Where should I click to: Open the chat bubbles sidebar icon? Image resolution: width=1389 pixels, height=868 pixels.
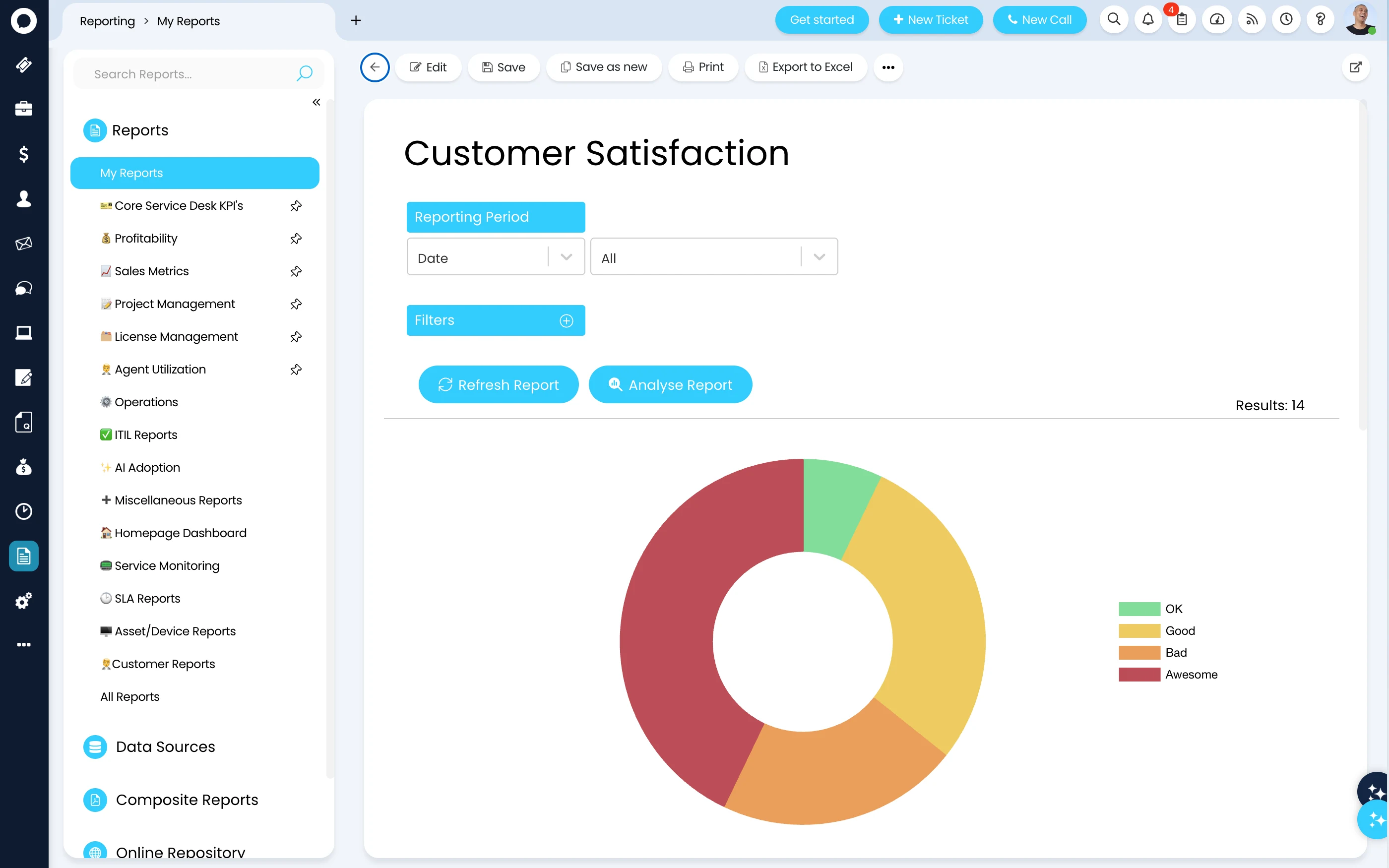pos(23,288)
